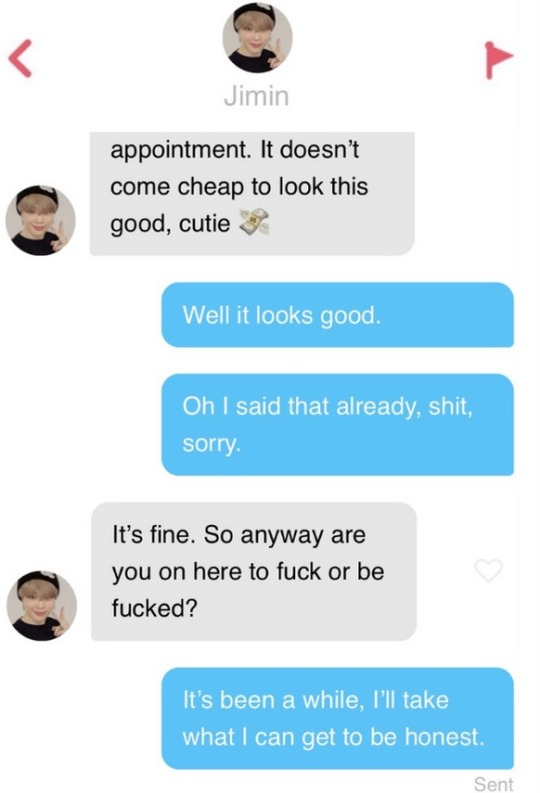Viewport: 540px width, 793px height.
Task: Select the 'It doesn't come cheap' message
Action: click(x=252, y=194)
